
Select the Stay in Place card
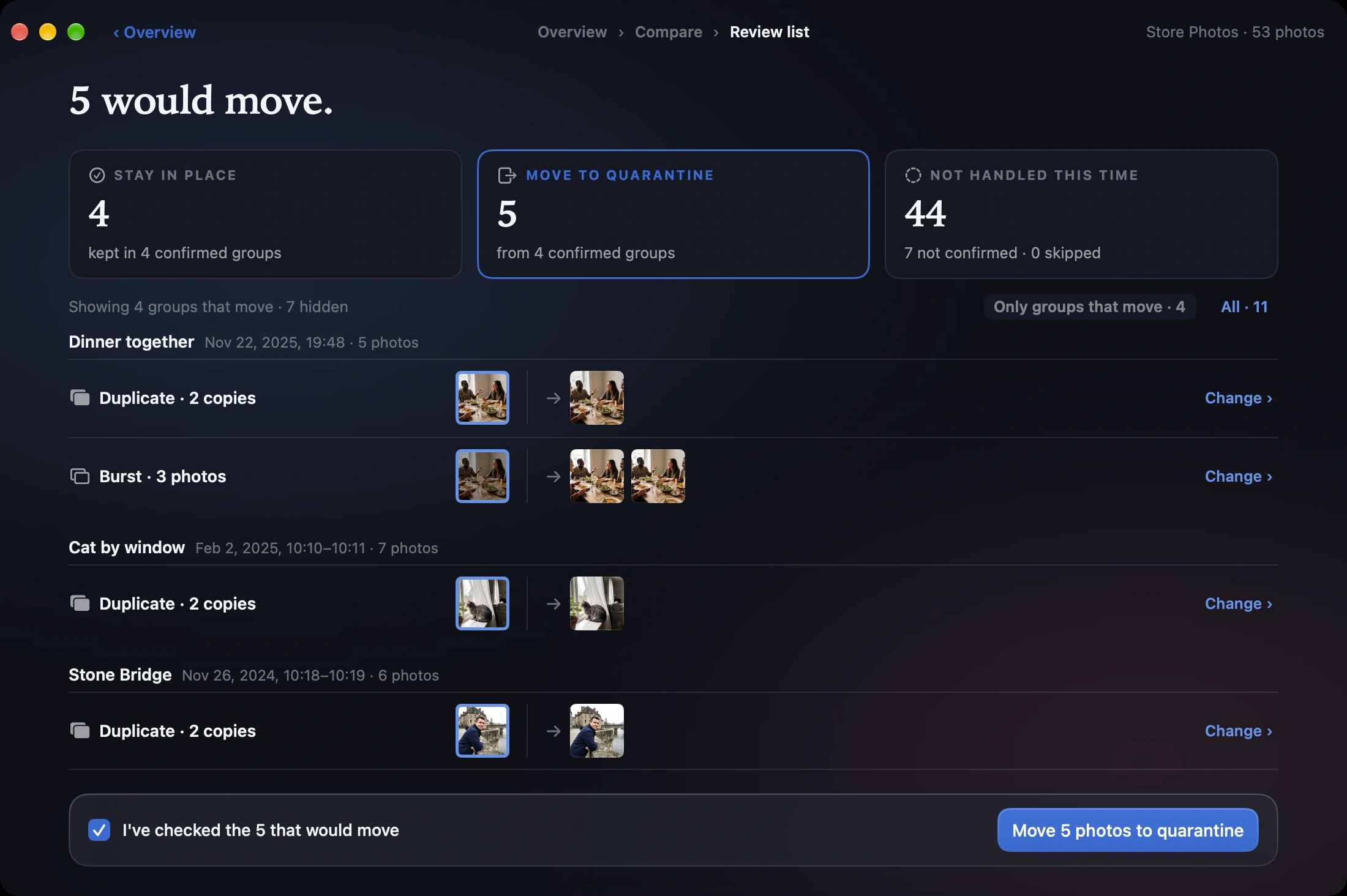pyautogui.click(x=265, y=214)
